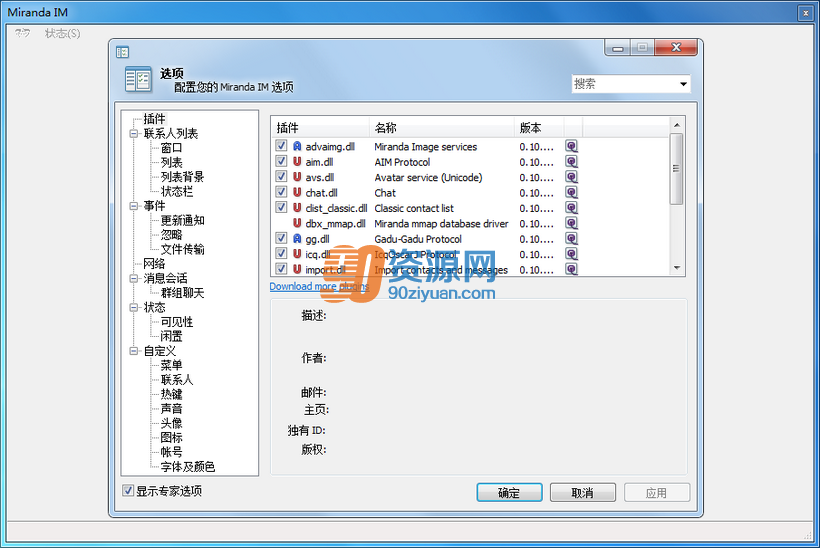
Task: Click the homepage icon in icq.dll row
Action: [x=572, y=254]
